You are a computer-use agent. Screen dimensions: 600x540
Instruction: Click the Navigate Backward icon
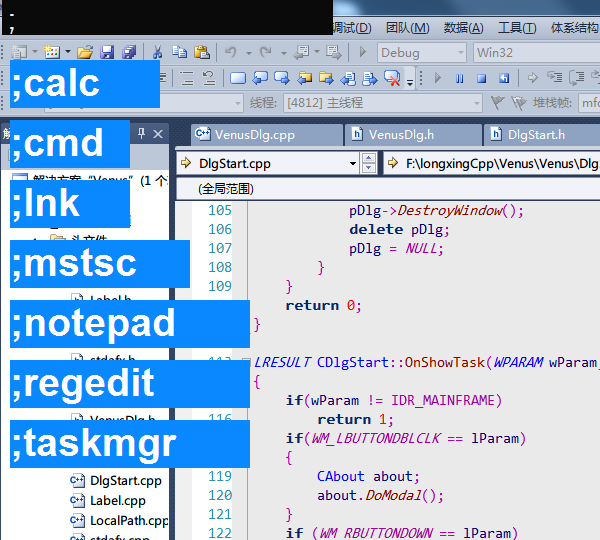[x=302, y=52]
